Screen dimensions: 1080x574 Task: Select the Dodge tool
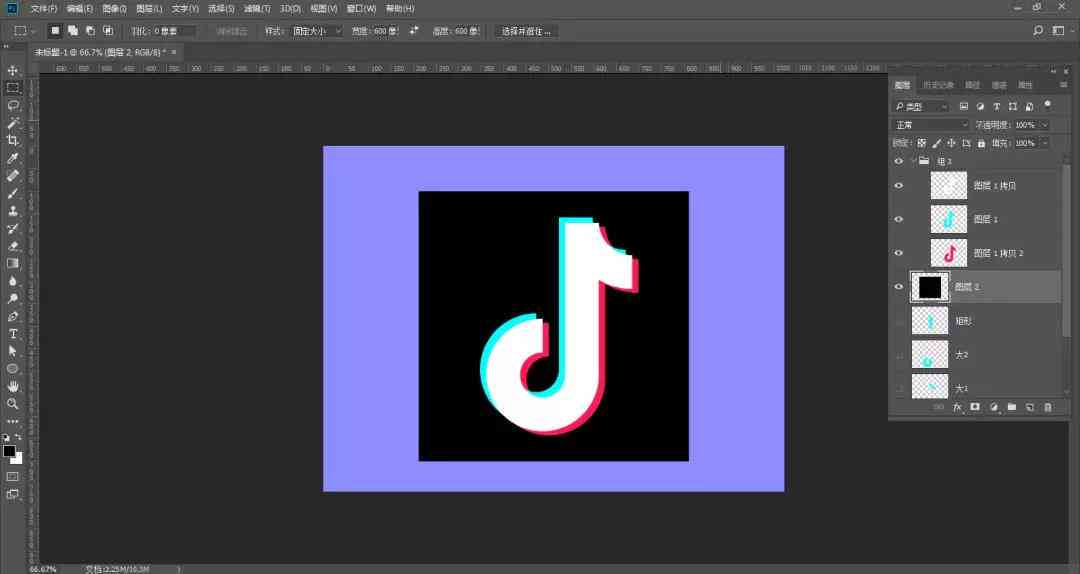(12, 298)
